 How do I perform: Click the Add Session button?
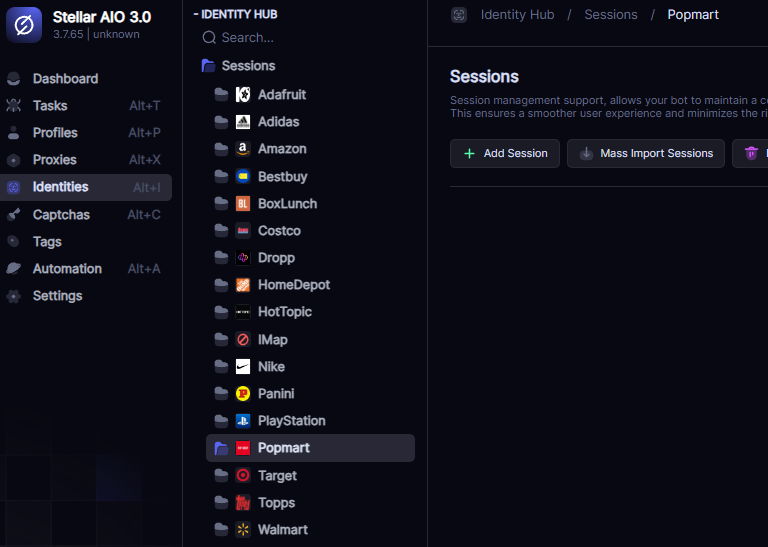point(504,153)
